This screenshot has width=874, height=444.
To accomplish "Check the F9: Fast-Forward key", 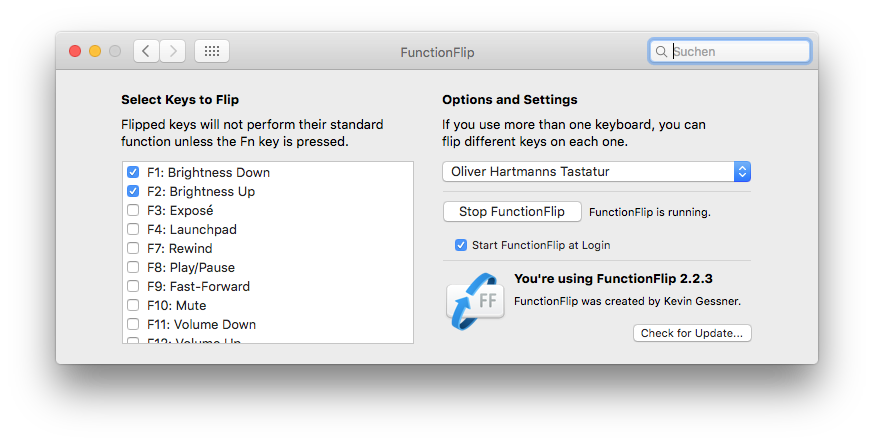I will point(133,286).
